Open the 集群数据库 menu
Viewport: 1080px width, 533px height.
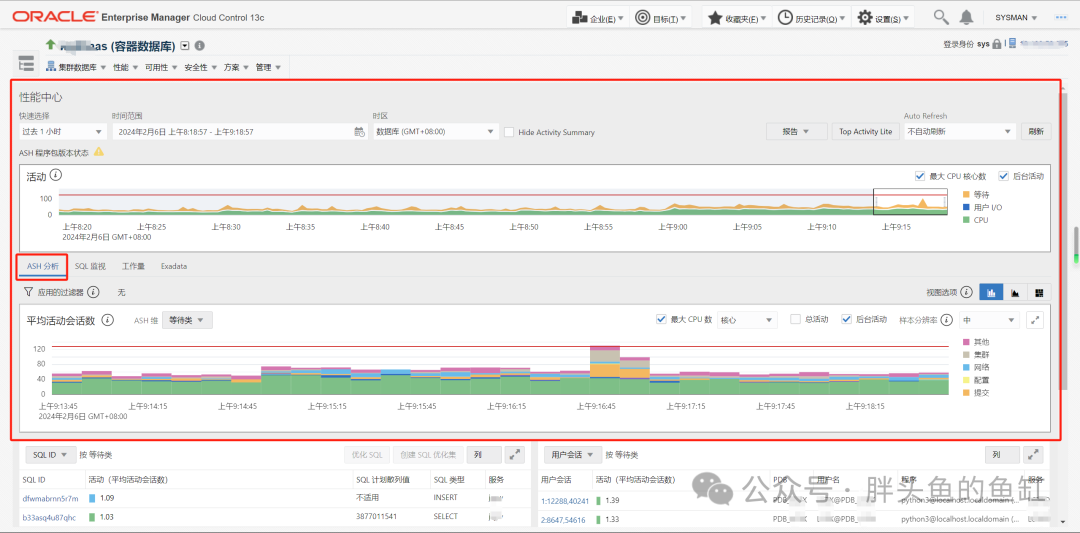click(x=76, y=67)
